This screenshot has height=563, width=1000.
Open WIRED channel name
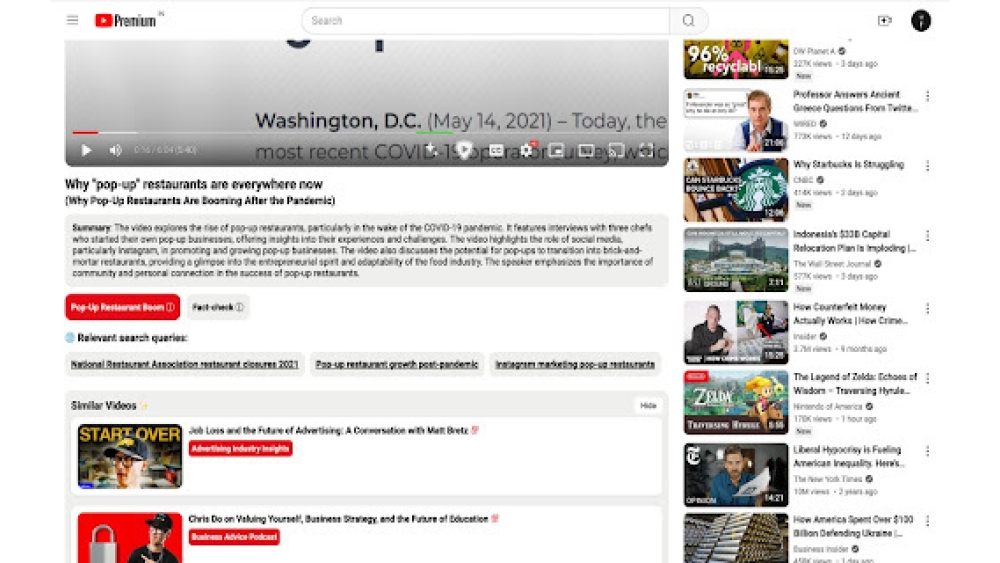804,124
